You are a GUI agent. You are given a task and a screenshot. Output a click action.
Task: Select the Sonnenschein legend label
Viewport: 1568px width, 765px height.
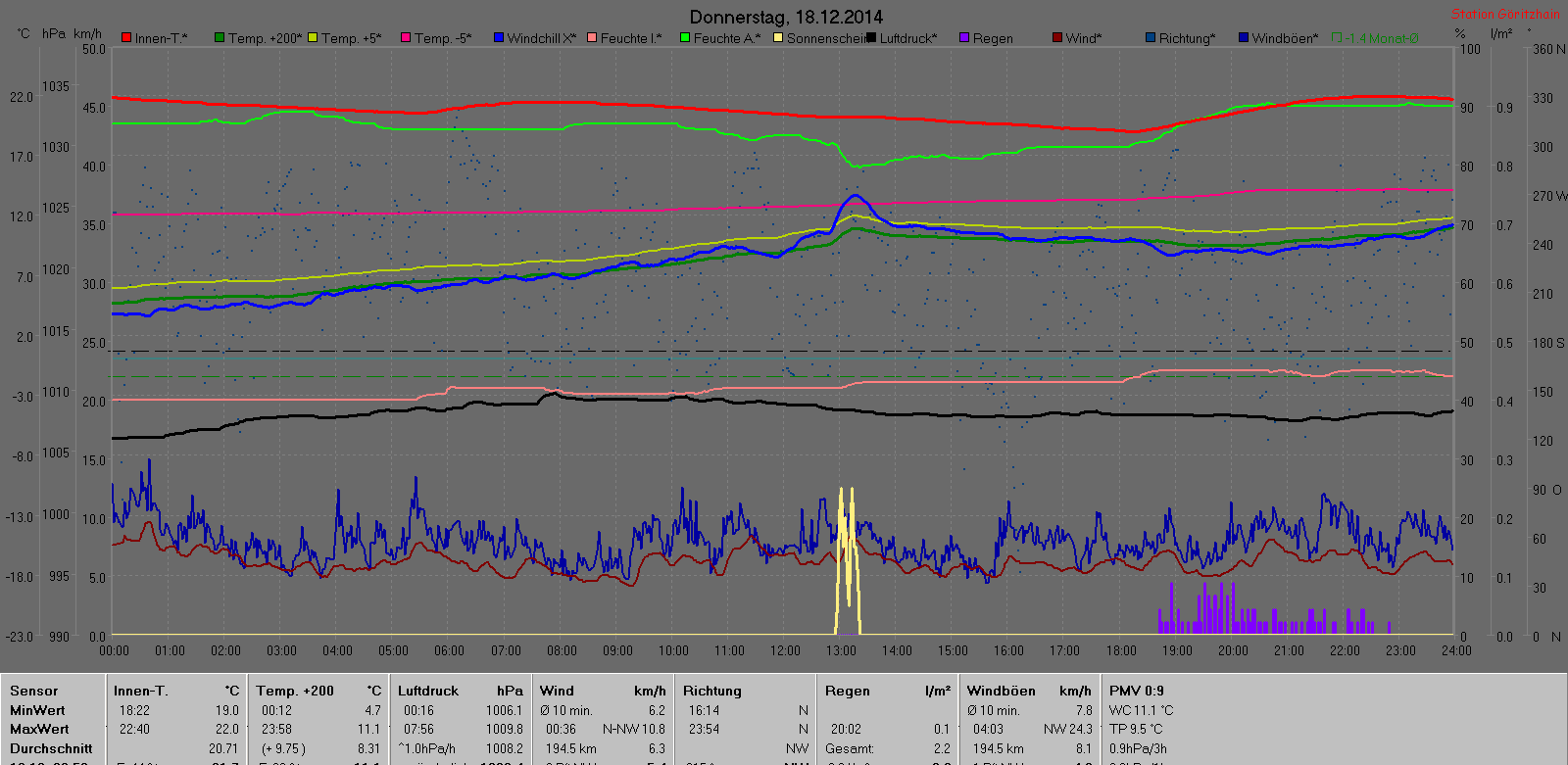(x=826, y=38)
